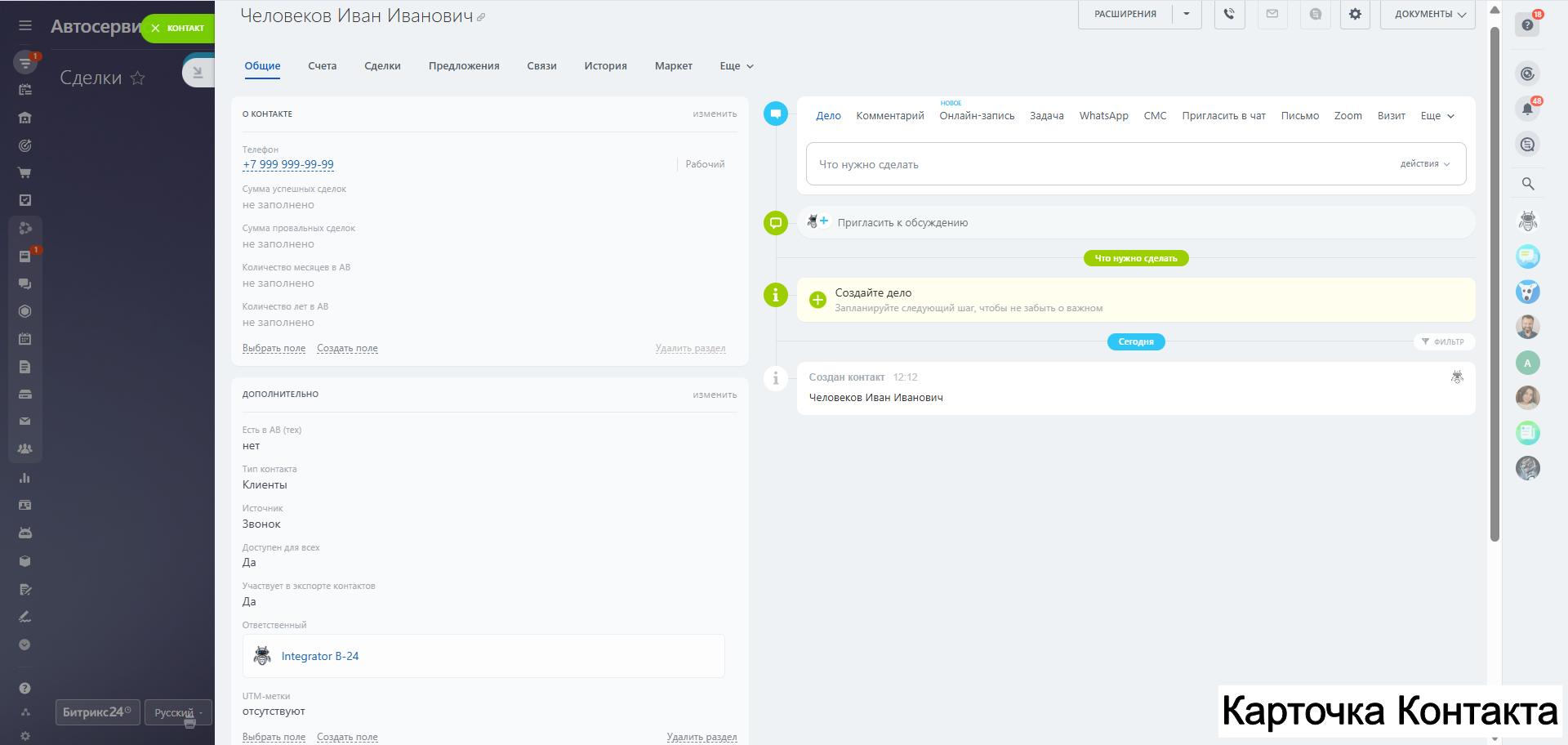The image size is (1568, 745).
Task: Select the Онлайн-запись timeline tab
Action: coord(977,116)
